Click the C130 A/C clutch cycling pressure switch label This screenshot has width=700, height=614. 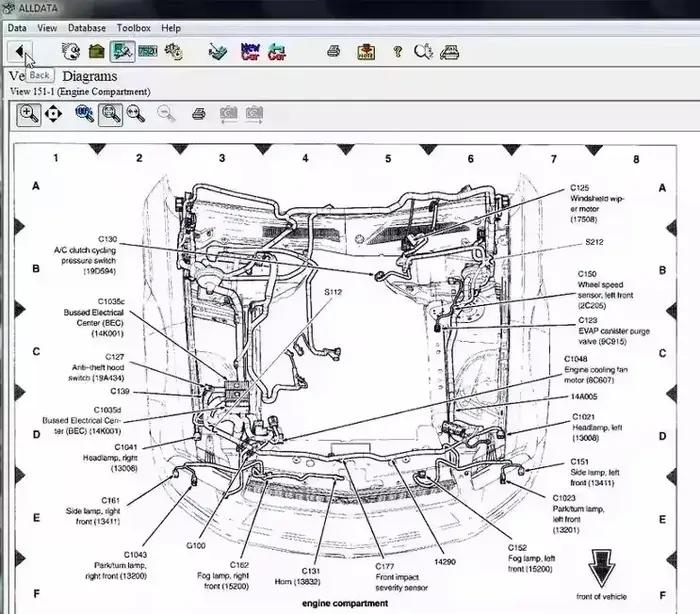pos(85,255)
